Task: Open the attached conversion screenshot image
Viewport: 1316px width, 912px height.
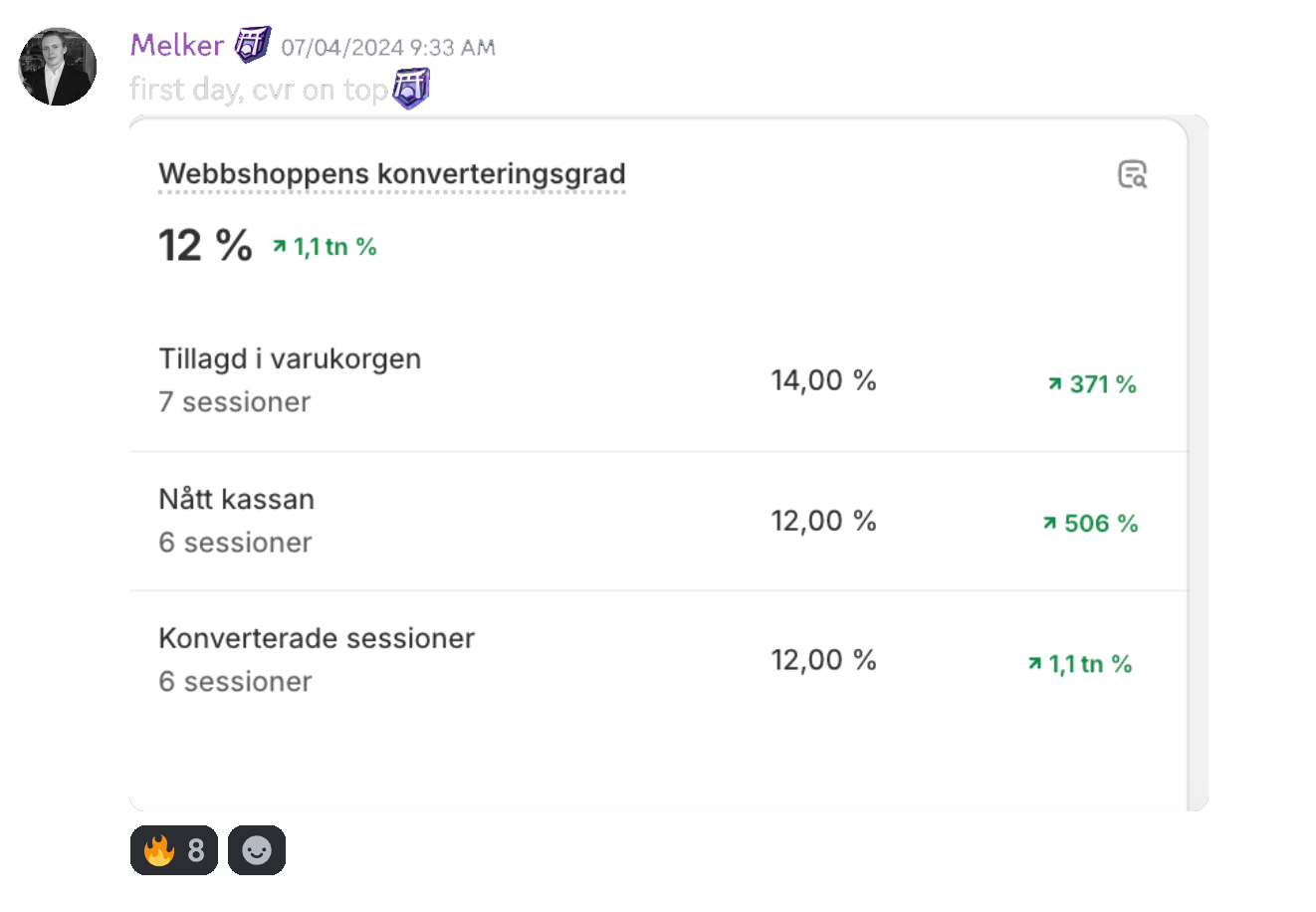Action: pos(669,463)
